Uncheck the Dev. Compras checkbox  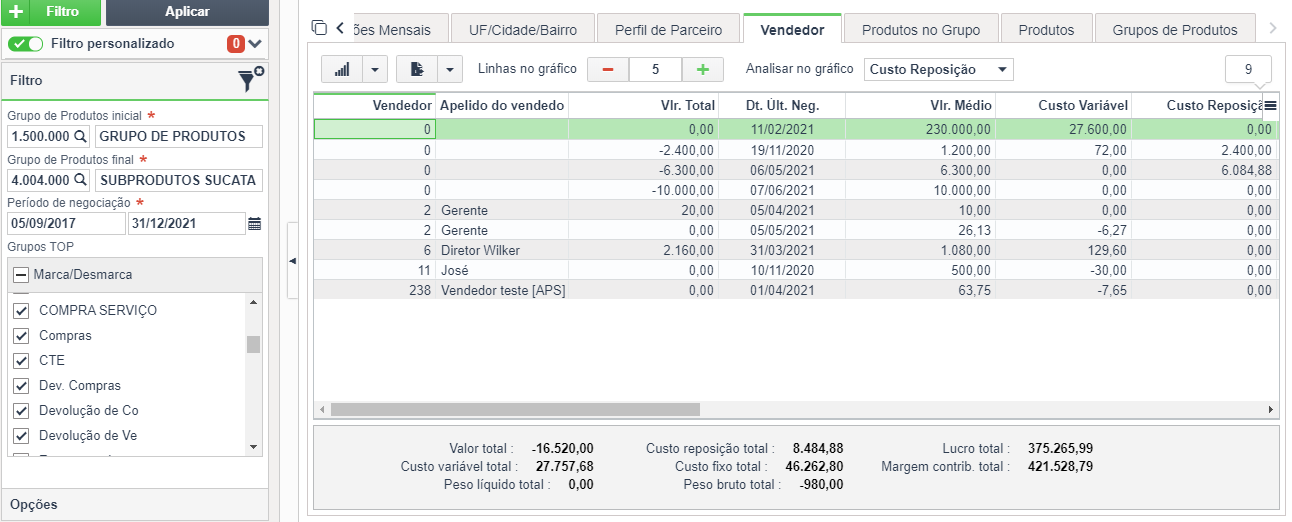pos(21,386)
